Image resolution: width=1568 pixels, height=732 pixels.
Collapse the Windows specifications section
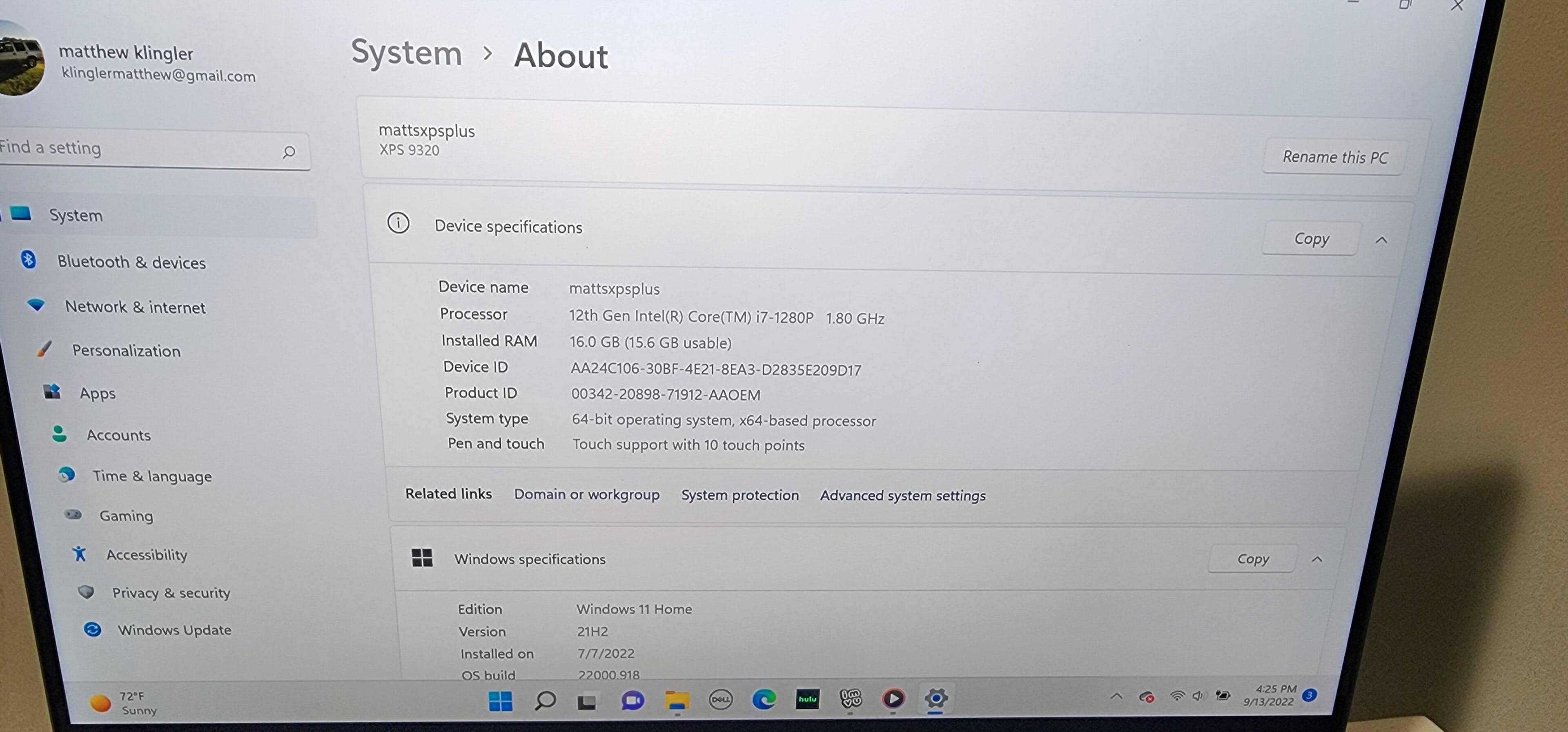(1316, 559)
